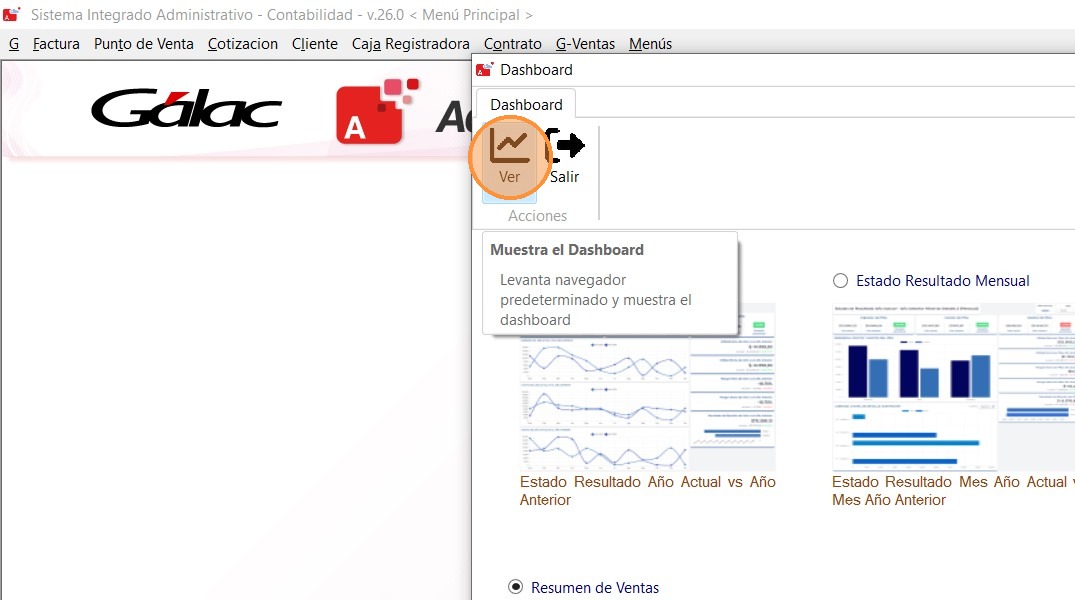Open the G-Ventas menu

click(x=585, y=44)
